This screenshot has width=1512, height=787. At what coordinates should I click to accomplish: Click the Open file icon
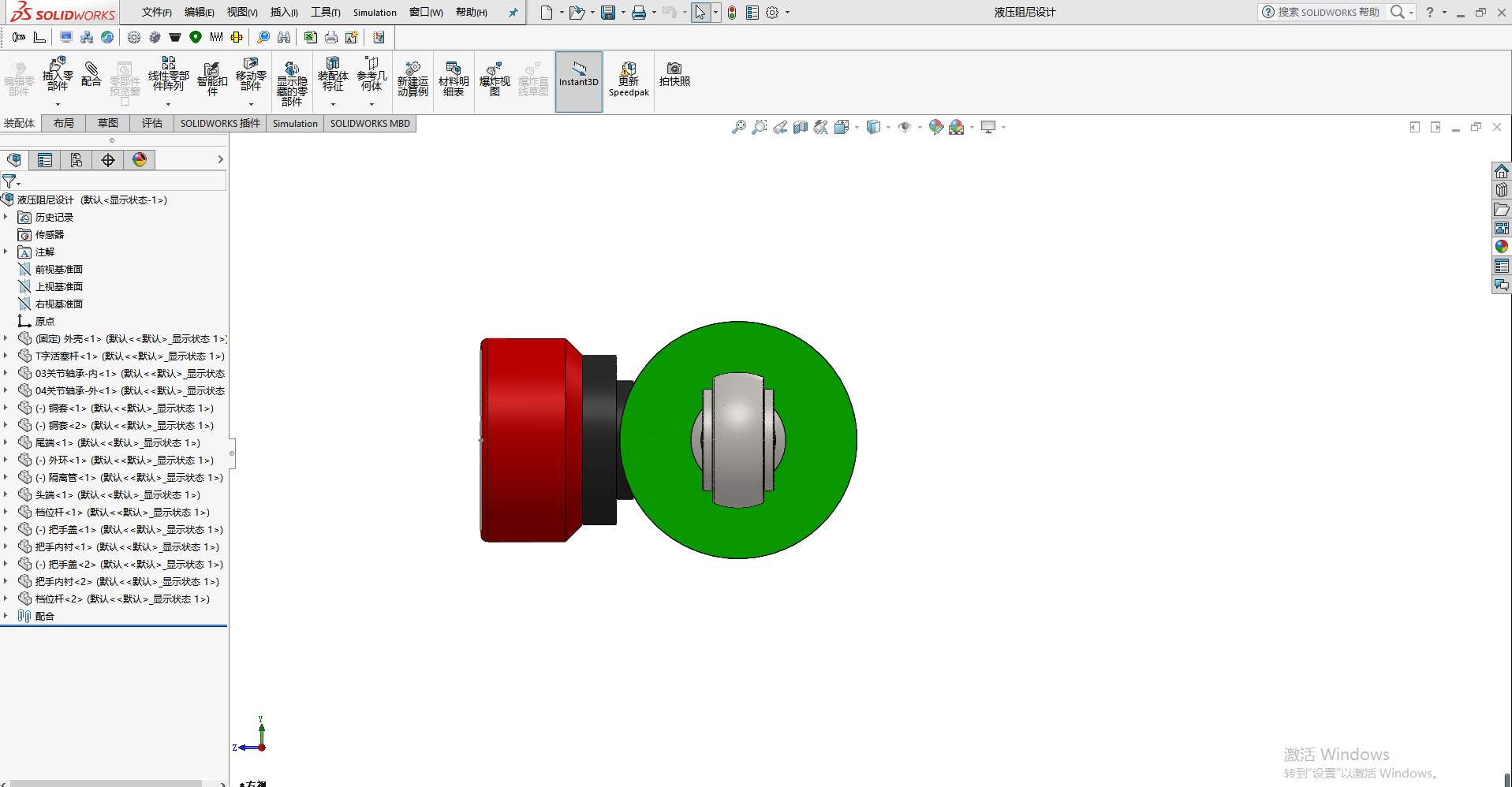(577, 13)
